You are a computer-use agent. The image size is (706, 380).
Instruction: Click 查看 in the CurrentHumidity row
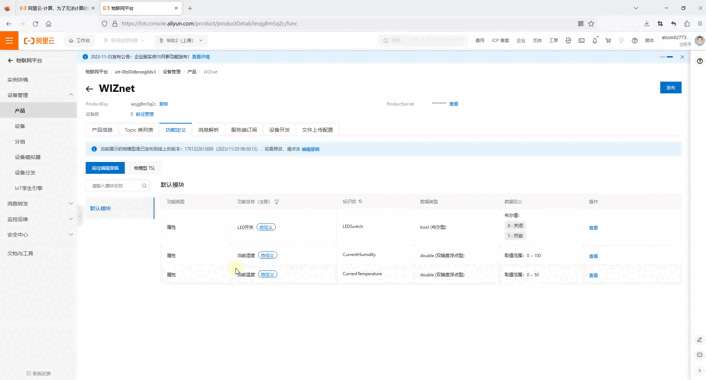593,256
